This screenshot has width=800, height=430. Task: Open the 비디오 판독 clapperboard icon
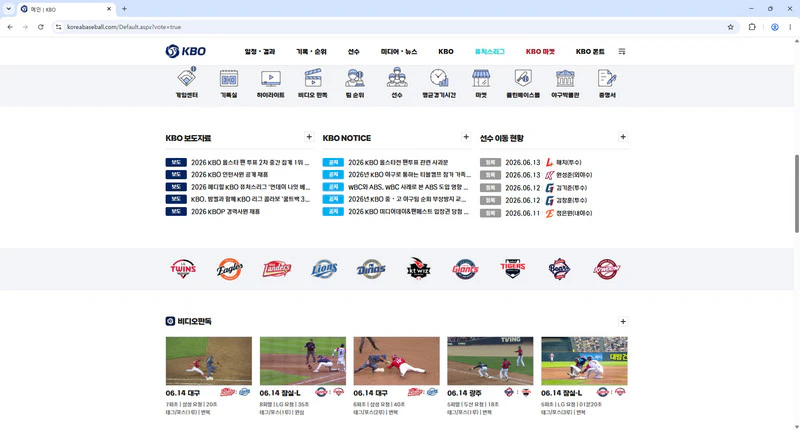(313, 79)
